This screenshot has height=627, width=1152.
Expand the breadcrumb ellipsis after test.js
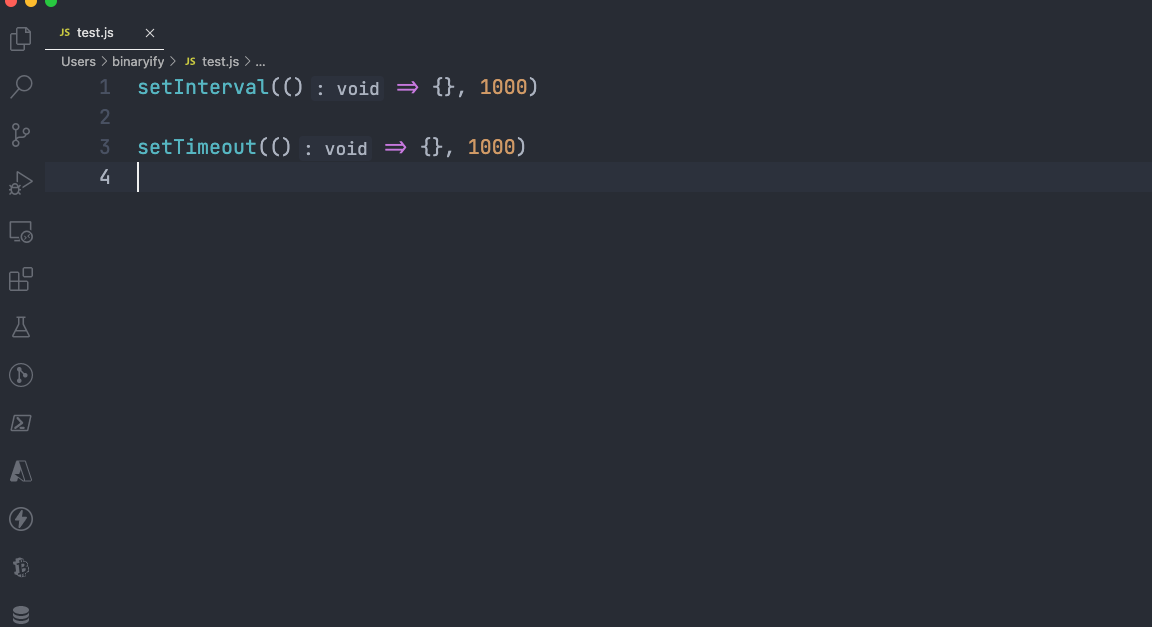[260, 61]
